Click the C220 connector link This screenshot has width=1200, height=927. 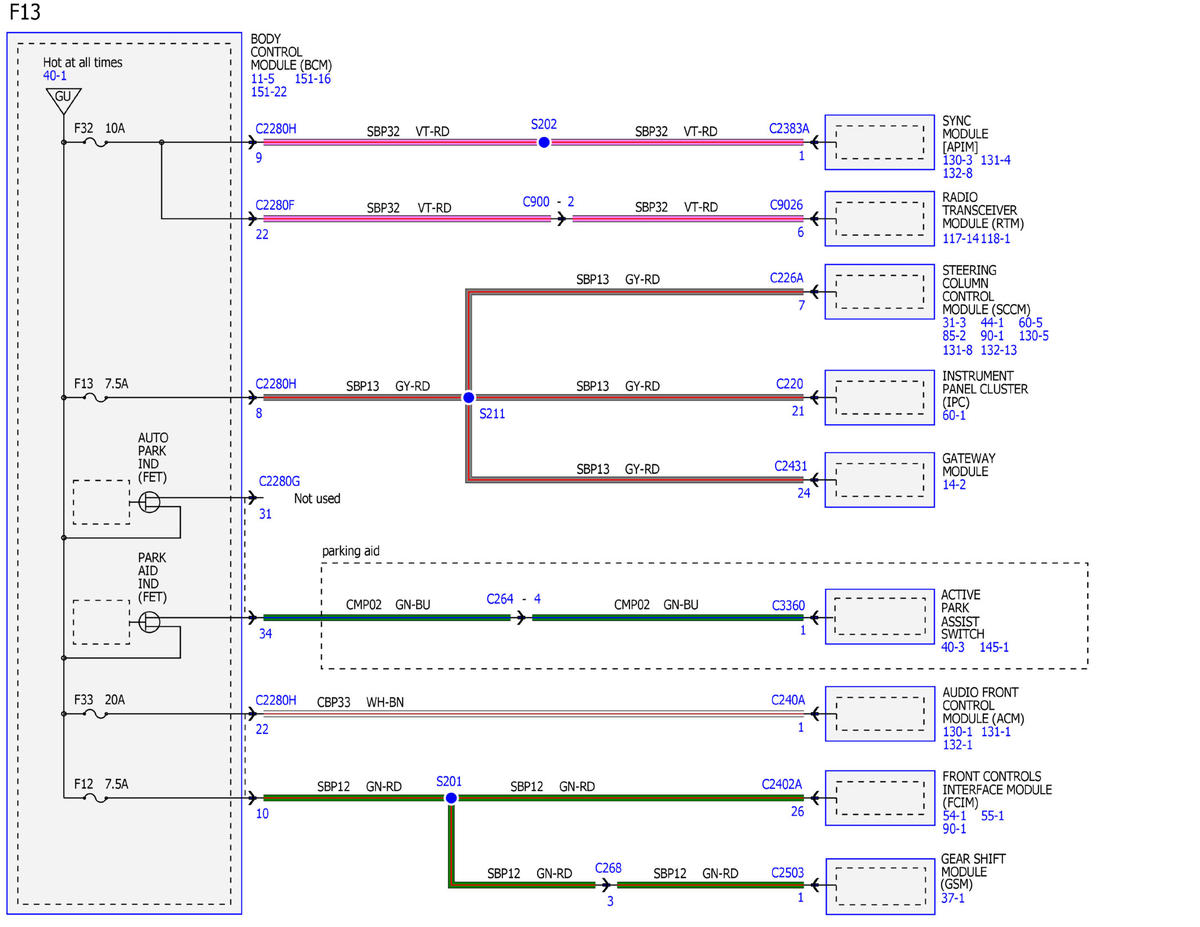(790, 383)
